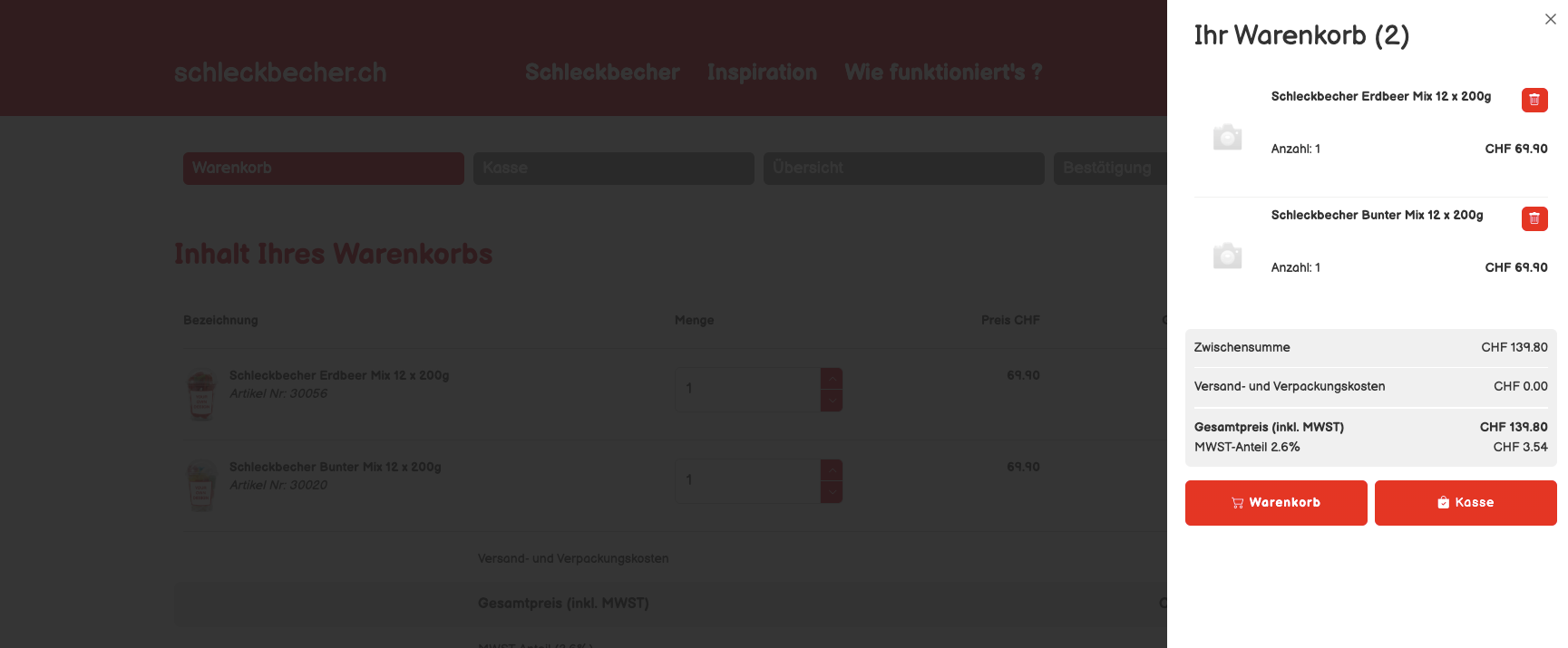1568x648 pixels.
Task: Increase quantity of Erdbeer Mix with up arrow
Action: (x=832, y=378)
